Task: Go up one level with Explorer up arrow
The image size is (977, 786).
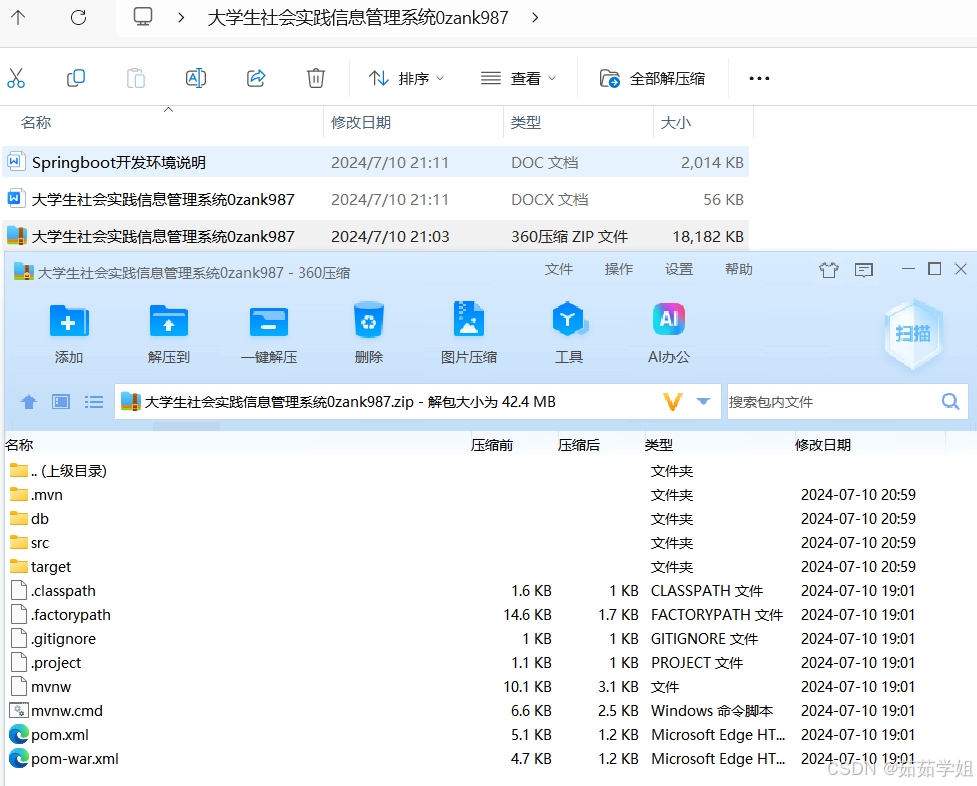Action: [18, 17]
